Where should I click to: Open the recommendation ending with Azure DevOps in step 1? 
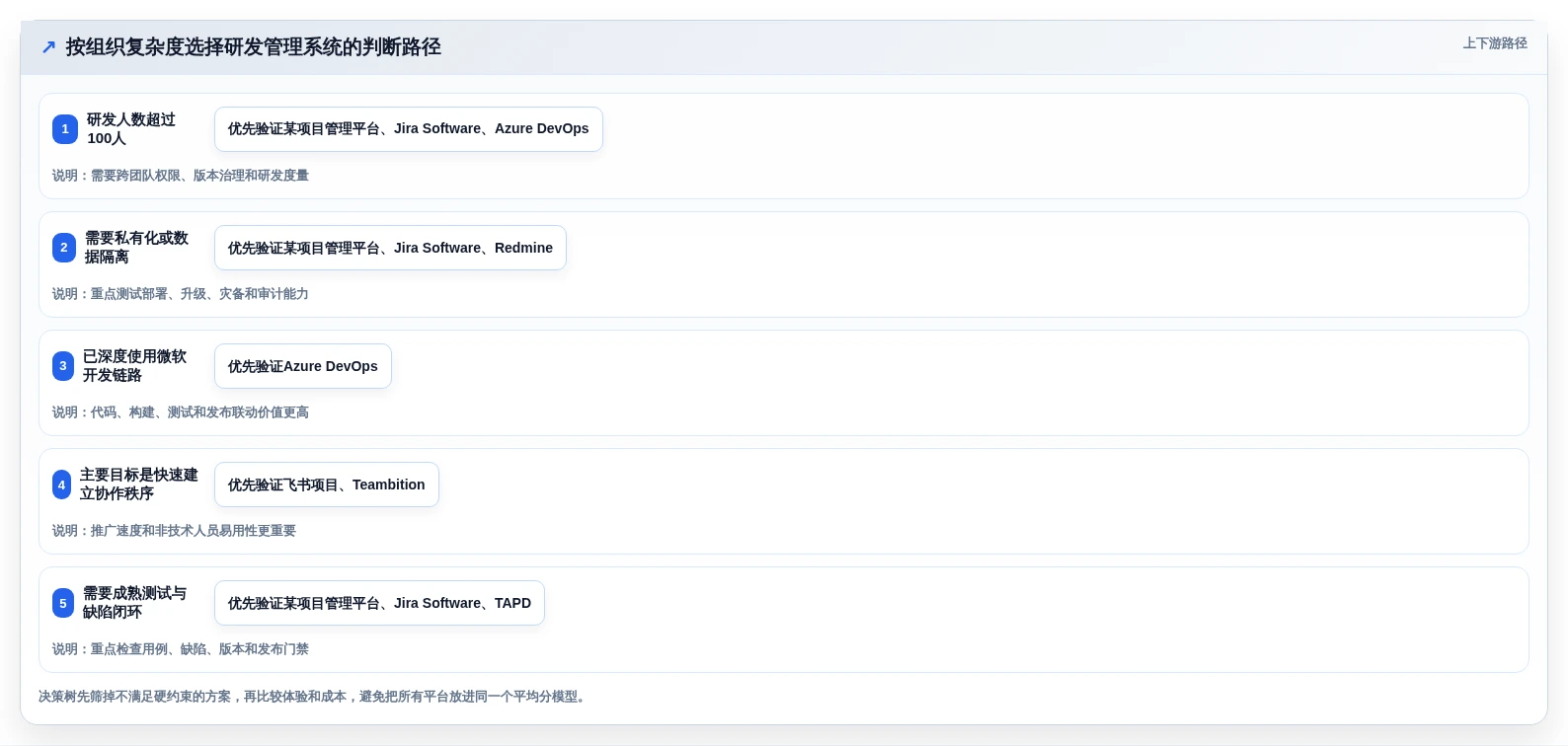point(409,129)
